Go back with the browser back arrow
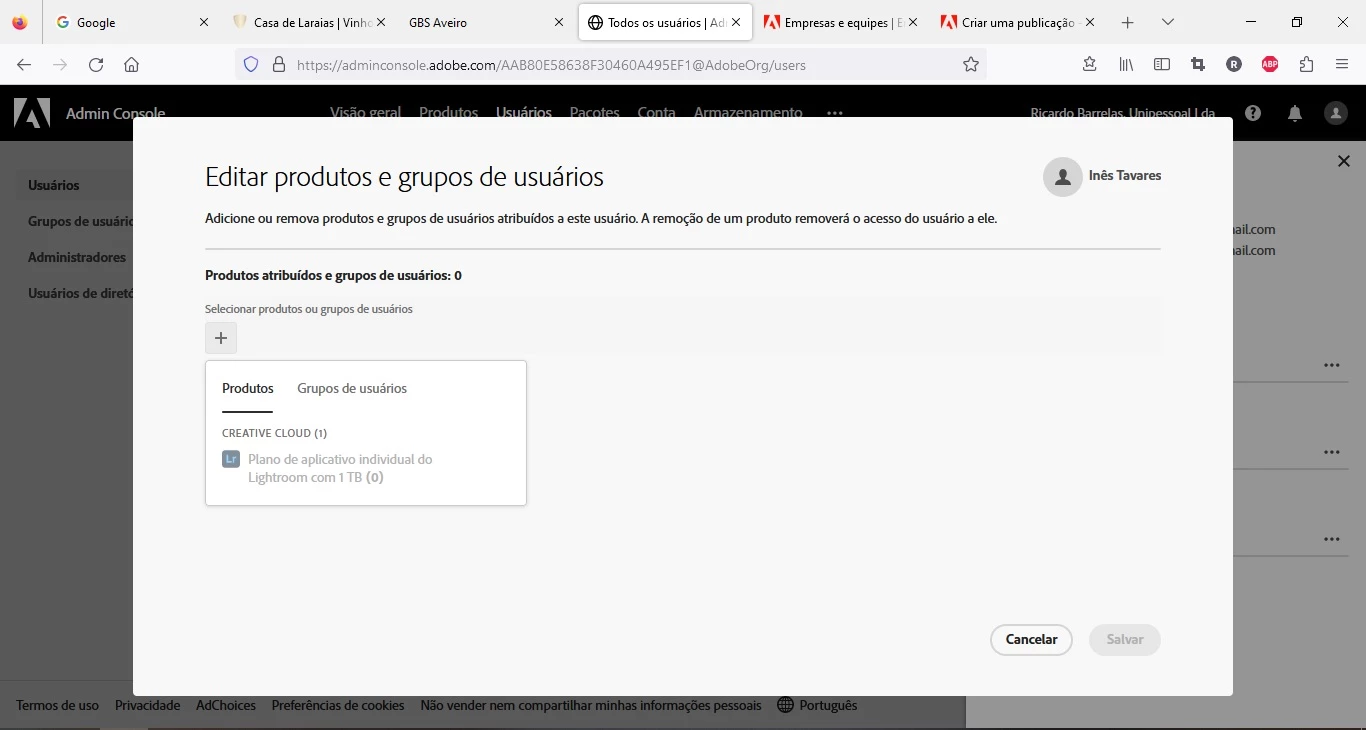 click(24, 65)
